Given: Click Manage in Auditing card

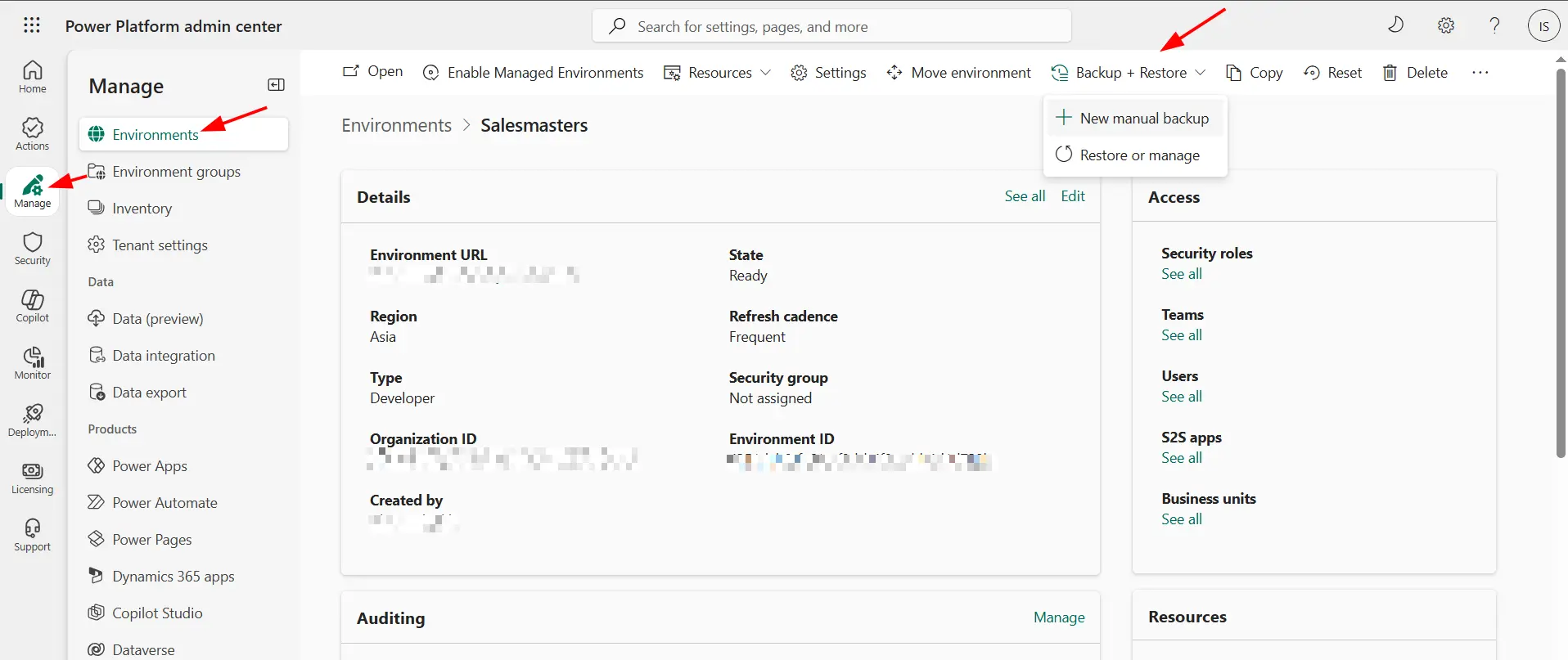Looking at the screenshot, I should tap(1059, 617).
